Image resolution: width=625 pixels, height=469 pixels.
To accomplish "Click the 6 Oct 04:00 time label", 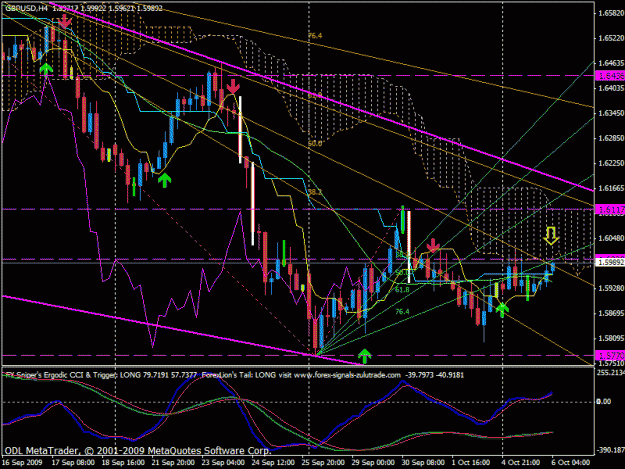I will tap(570, 463).
